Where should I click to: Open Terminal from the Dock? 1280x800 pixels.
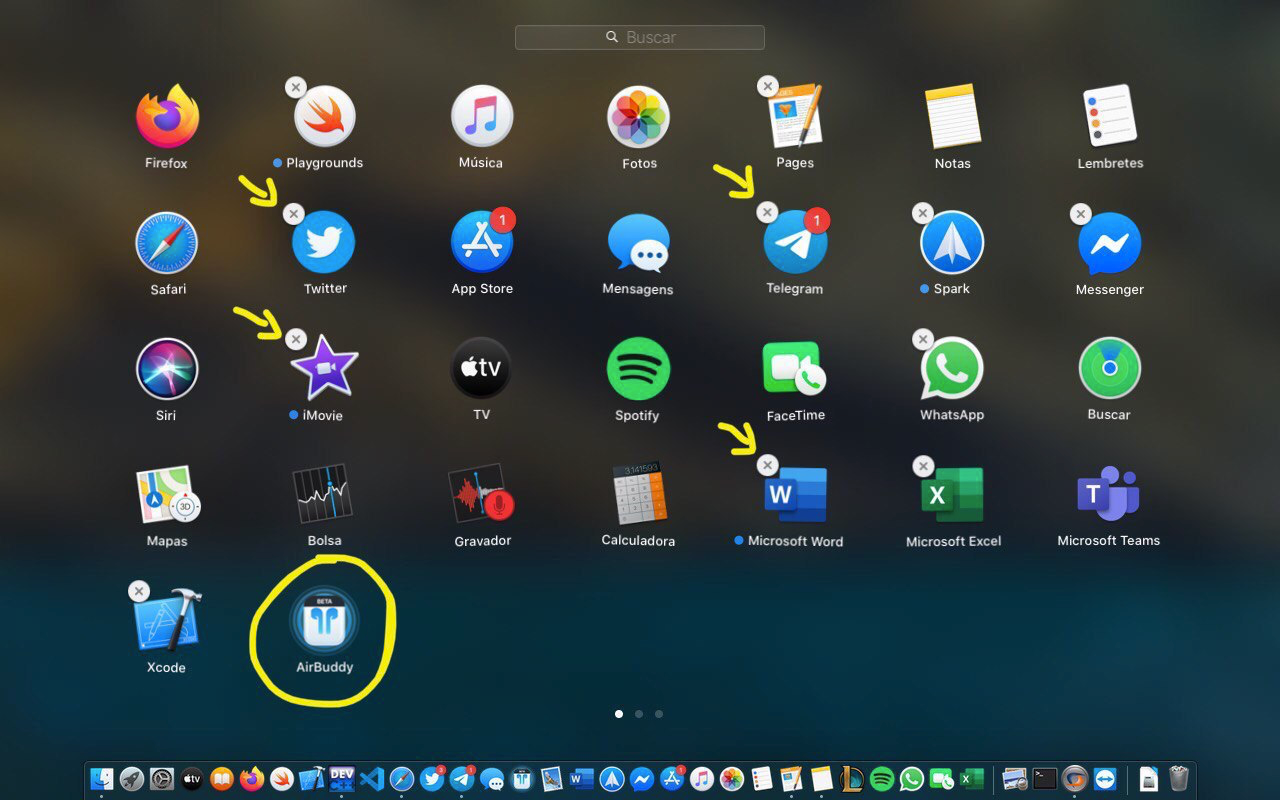pyautogui.click(x=1045, y=778)
